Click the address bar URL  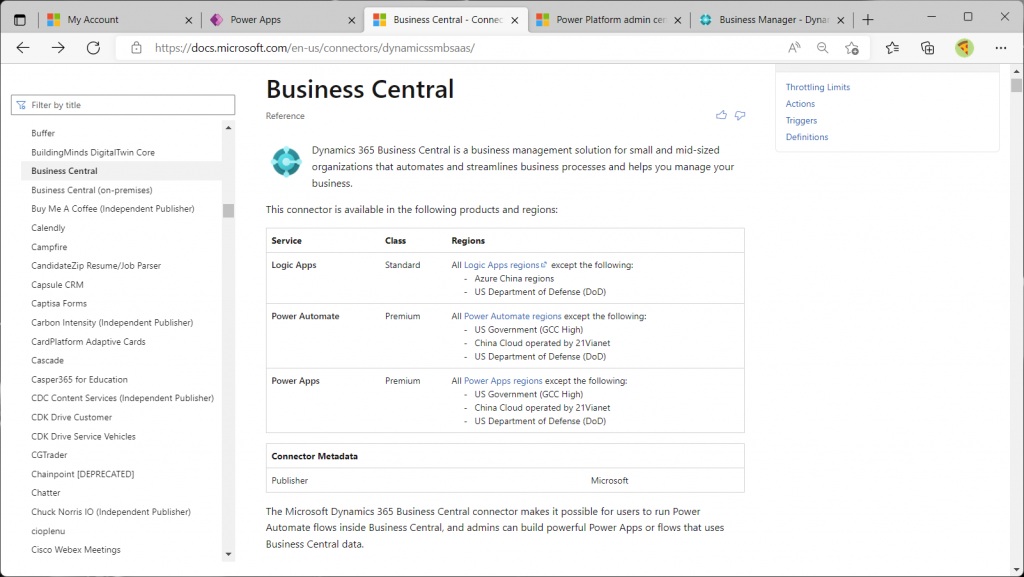[315, 48]
